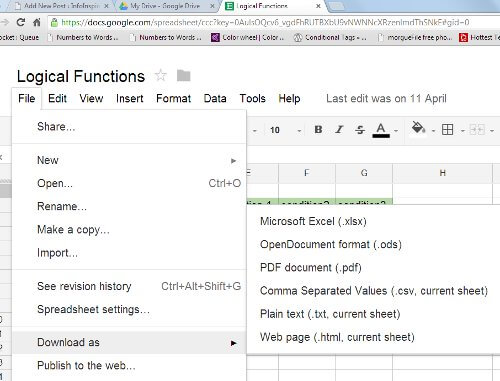
Task: Choose Share... from File menu
Action: pos(129,127)
